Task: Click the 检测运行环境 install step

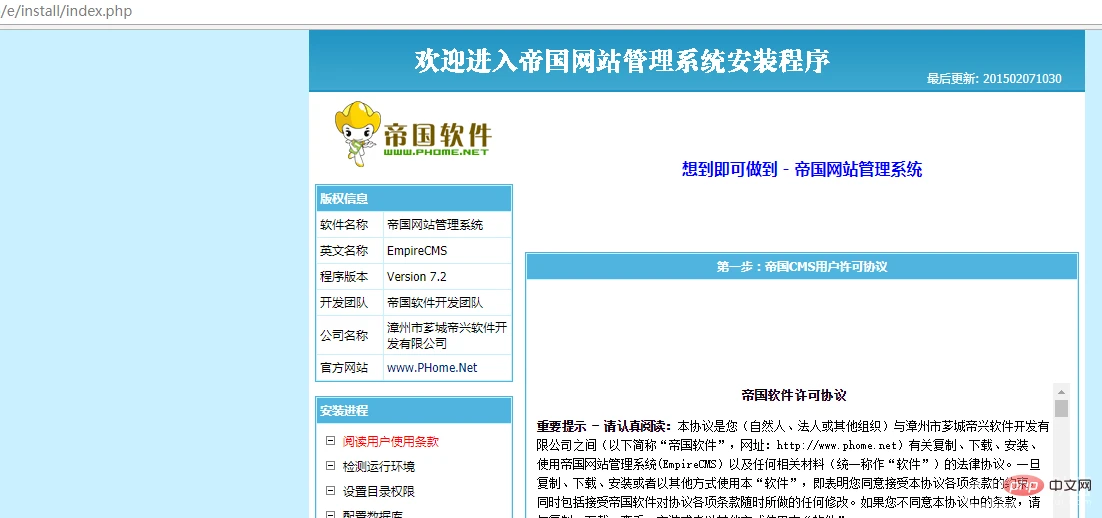Action: [x=379, y=466]
